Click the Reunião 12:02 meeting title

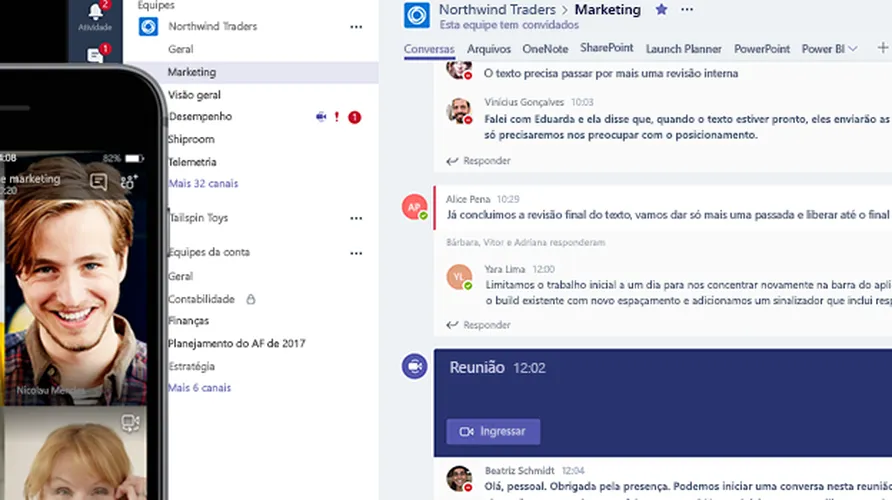[498, 367]
